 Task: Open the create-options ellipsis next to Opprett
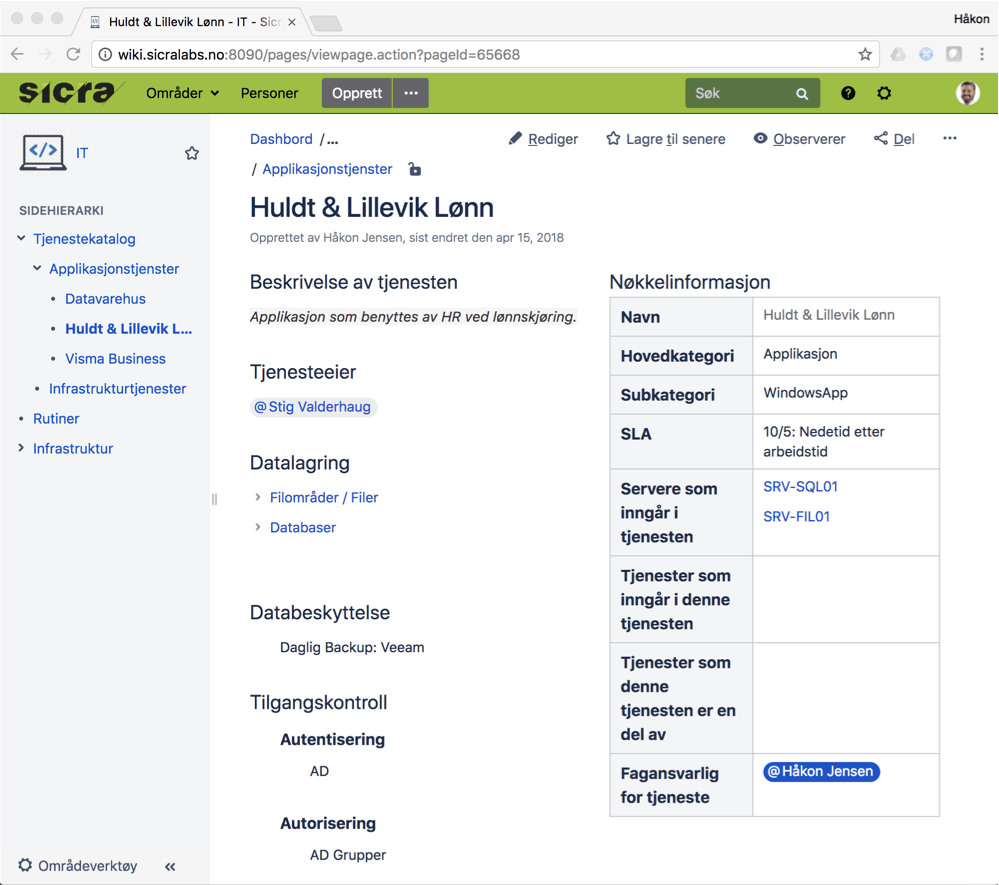click(x=411, y=93)
